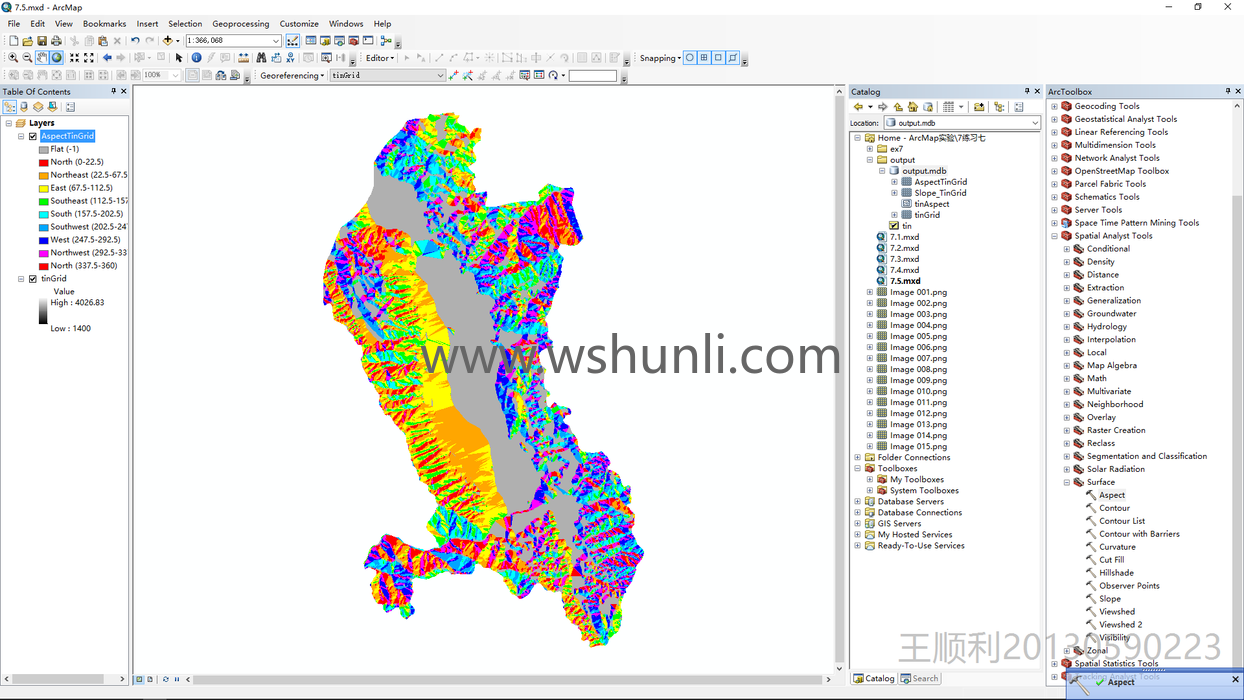
Task: Click Catalog Up One Level icon
Action: pyautogui.click(x=898, y=107)
